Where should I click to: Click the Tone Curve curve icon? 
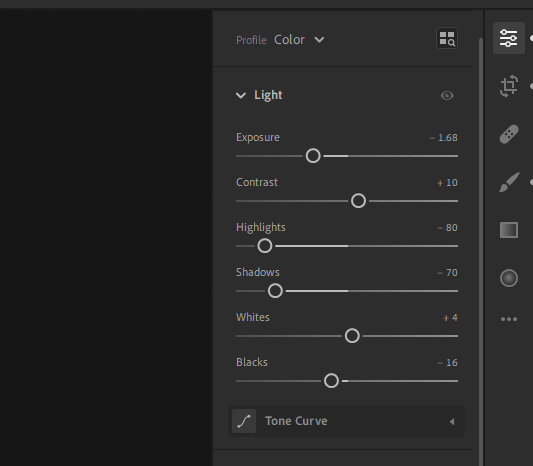coord(244,421)
